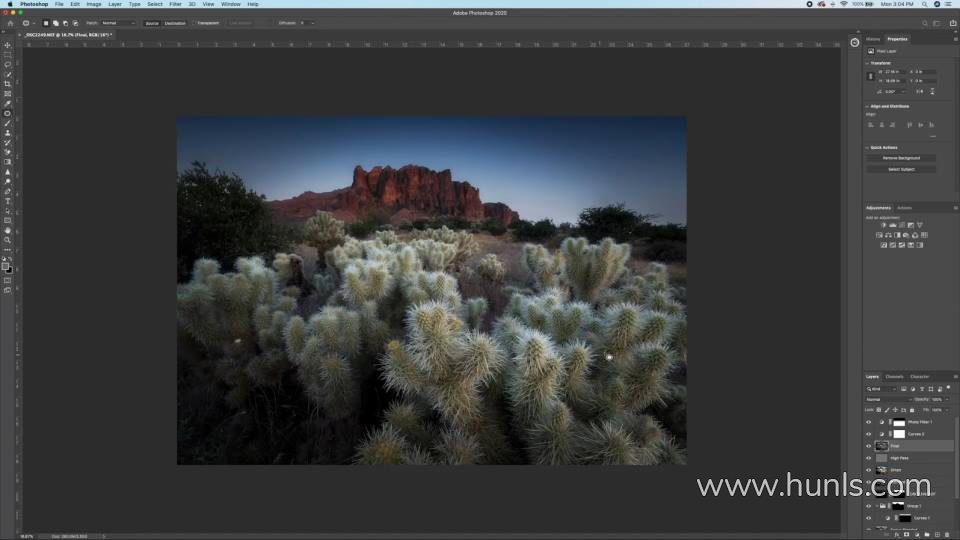Open the Patch mode Normal dropdown

pyautogui.click(x=118, y=23)
